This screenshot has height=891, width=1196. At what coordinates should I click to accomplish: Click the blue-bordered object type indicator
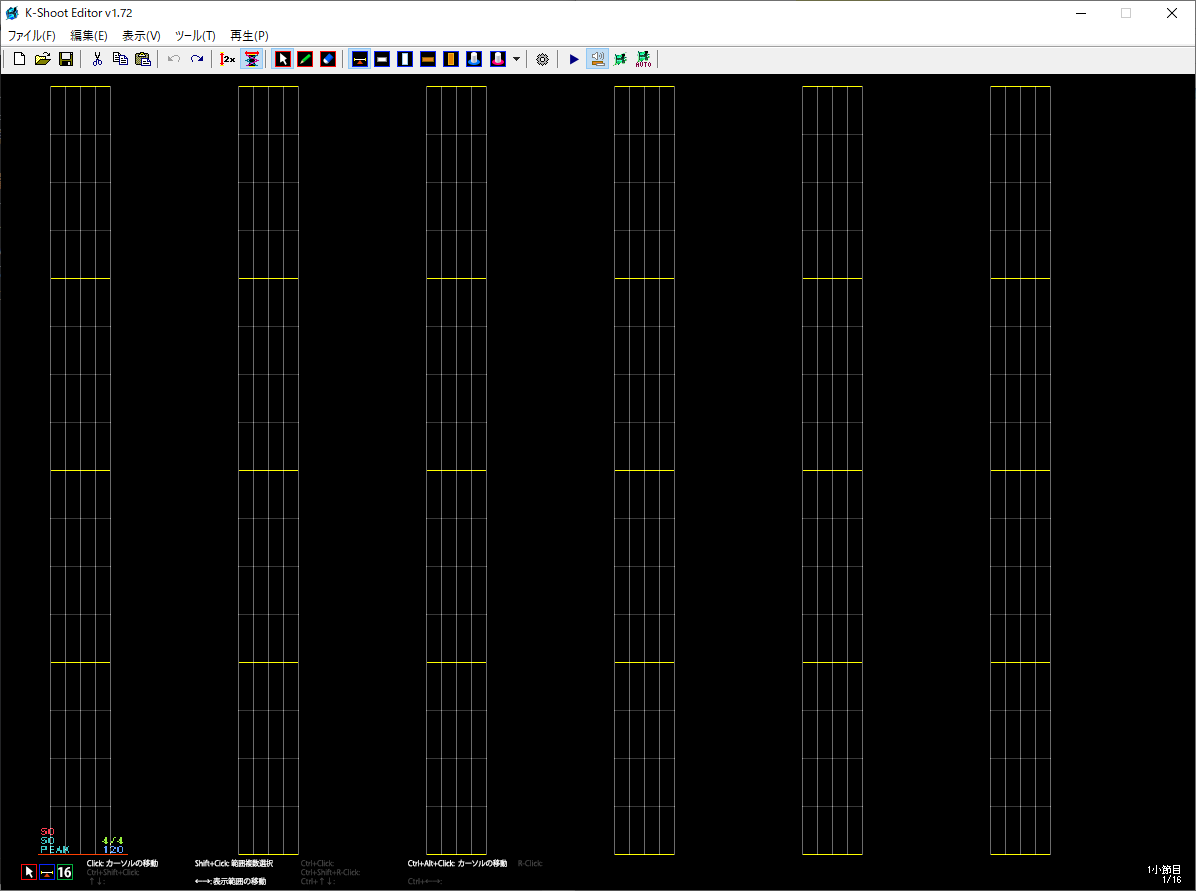tap(47, 872)
